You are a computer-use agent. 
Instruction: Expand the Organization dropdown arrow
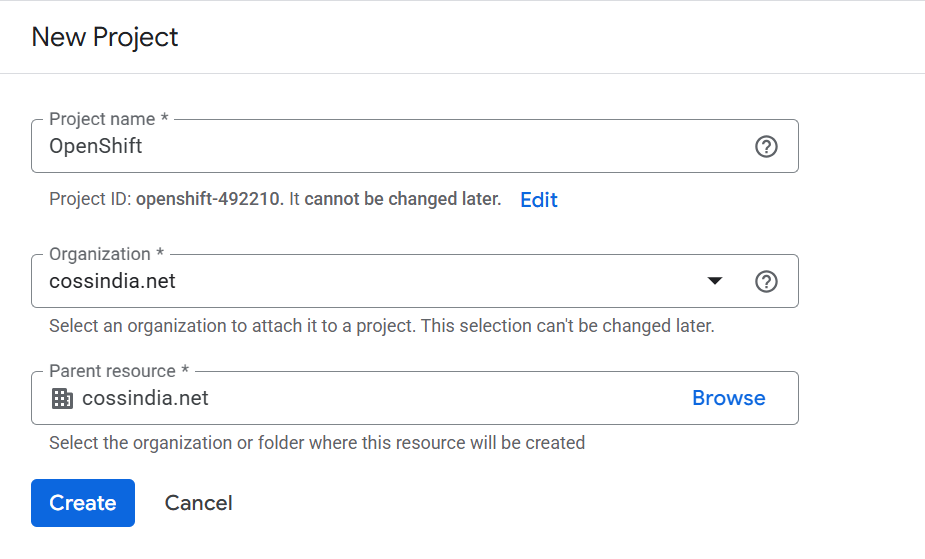point(714,282)
